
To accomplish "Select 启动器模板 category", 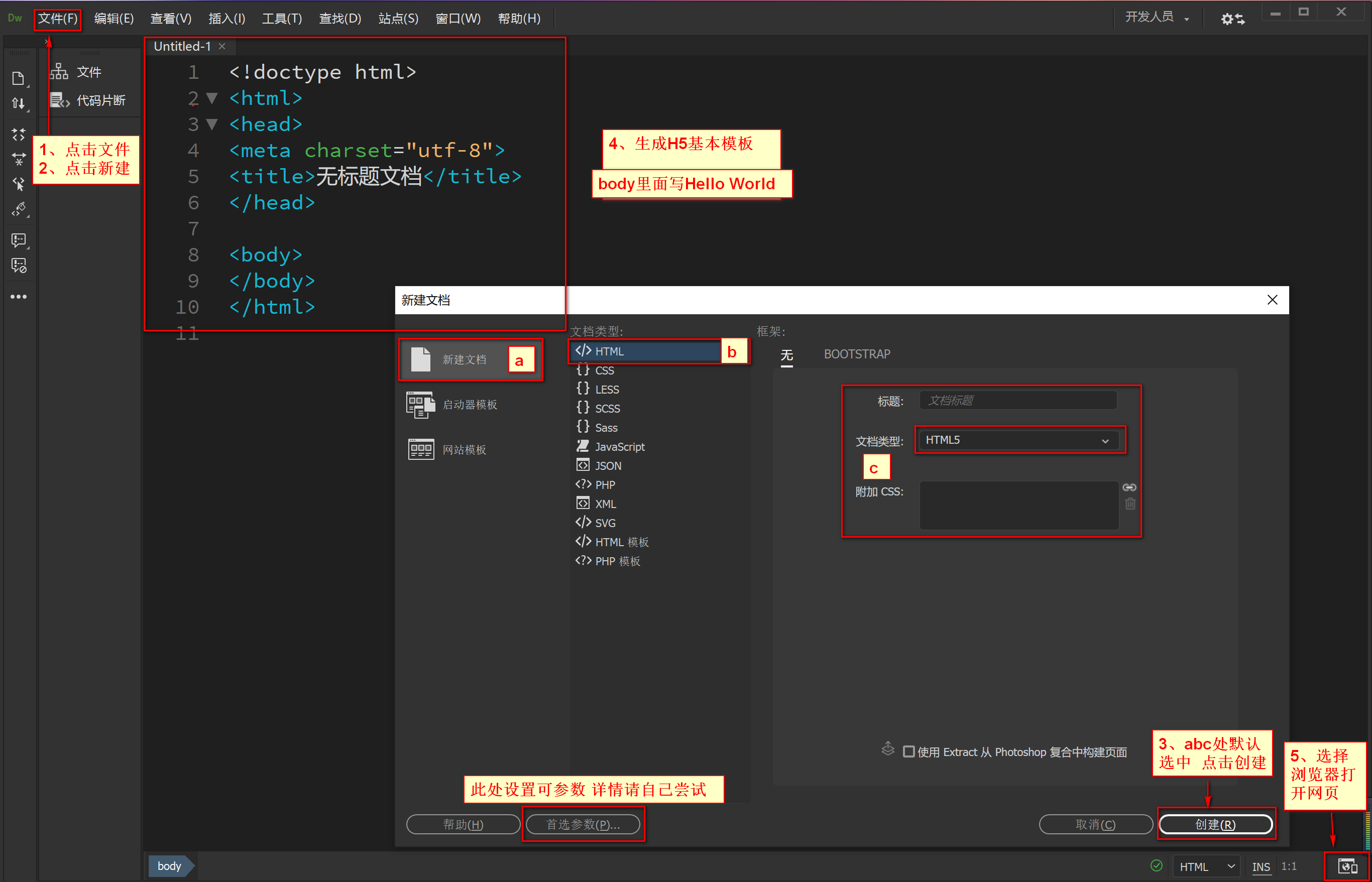I will [x=452, y=405].
